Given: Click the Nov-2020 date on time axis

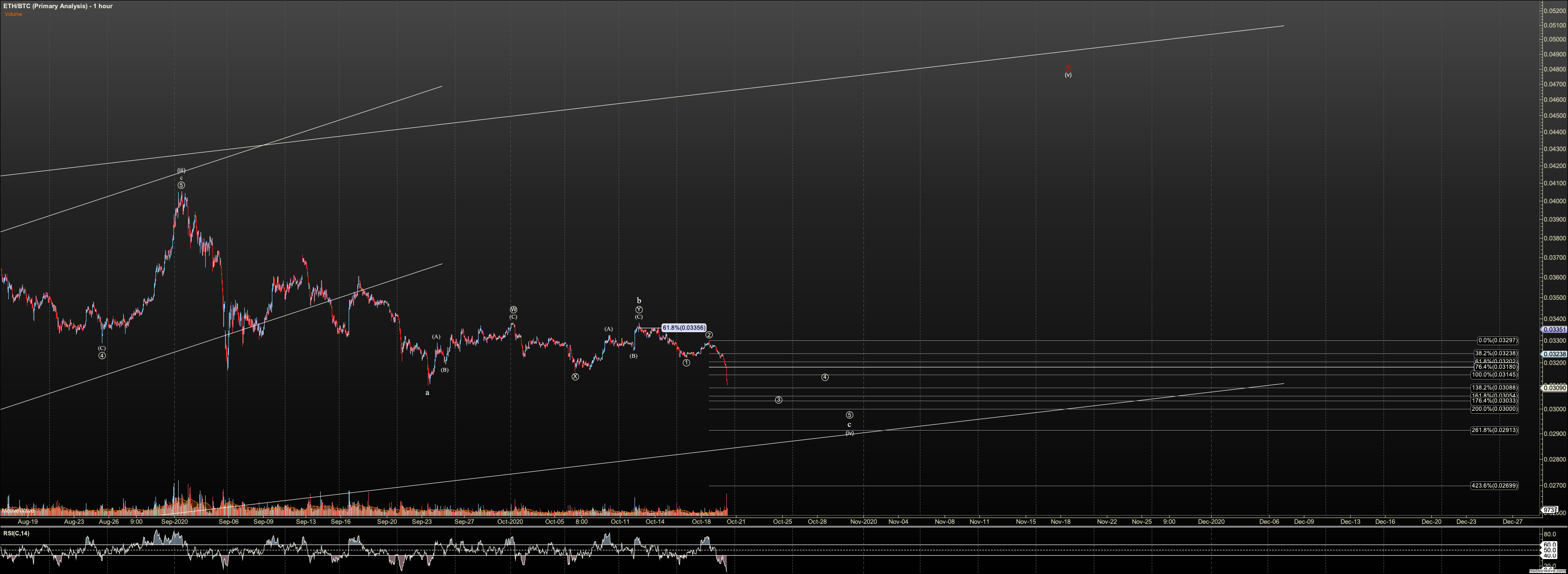Looking at the screenshot, I should 863,522.
